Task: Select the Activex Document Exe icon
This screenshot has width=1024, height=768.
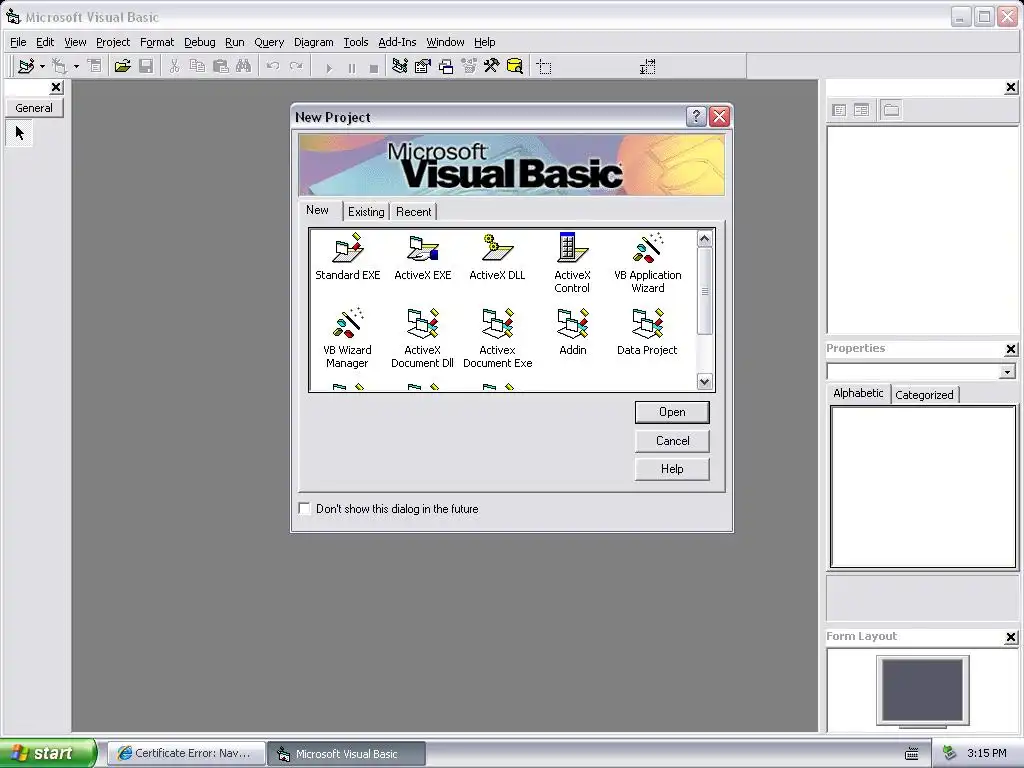Action: 498,338
